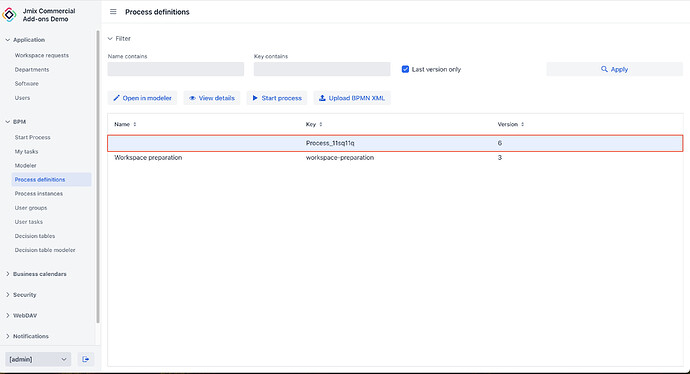Screen dimensions: 690x374
Task: Sort by the Version column sort icon
Action: tap(522, 125)
